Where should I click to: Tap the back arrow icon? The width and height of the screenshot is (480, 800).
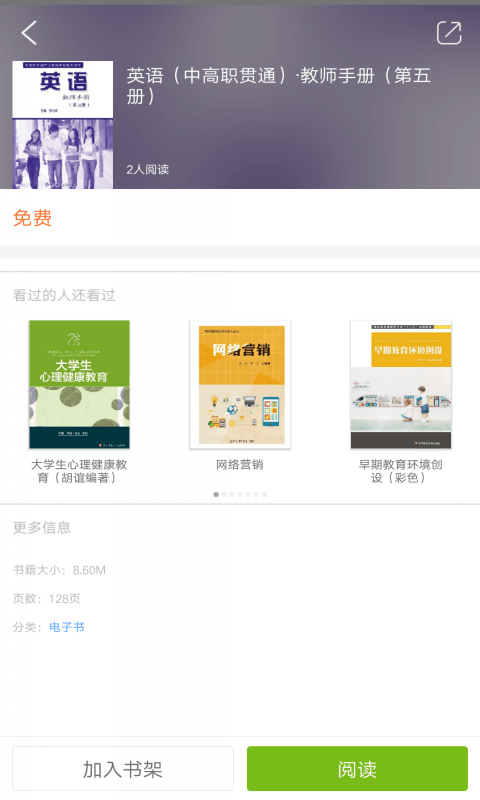[x=29, y=33]
